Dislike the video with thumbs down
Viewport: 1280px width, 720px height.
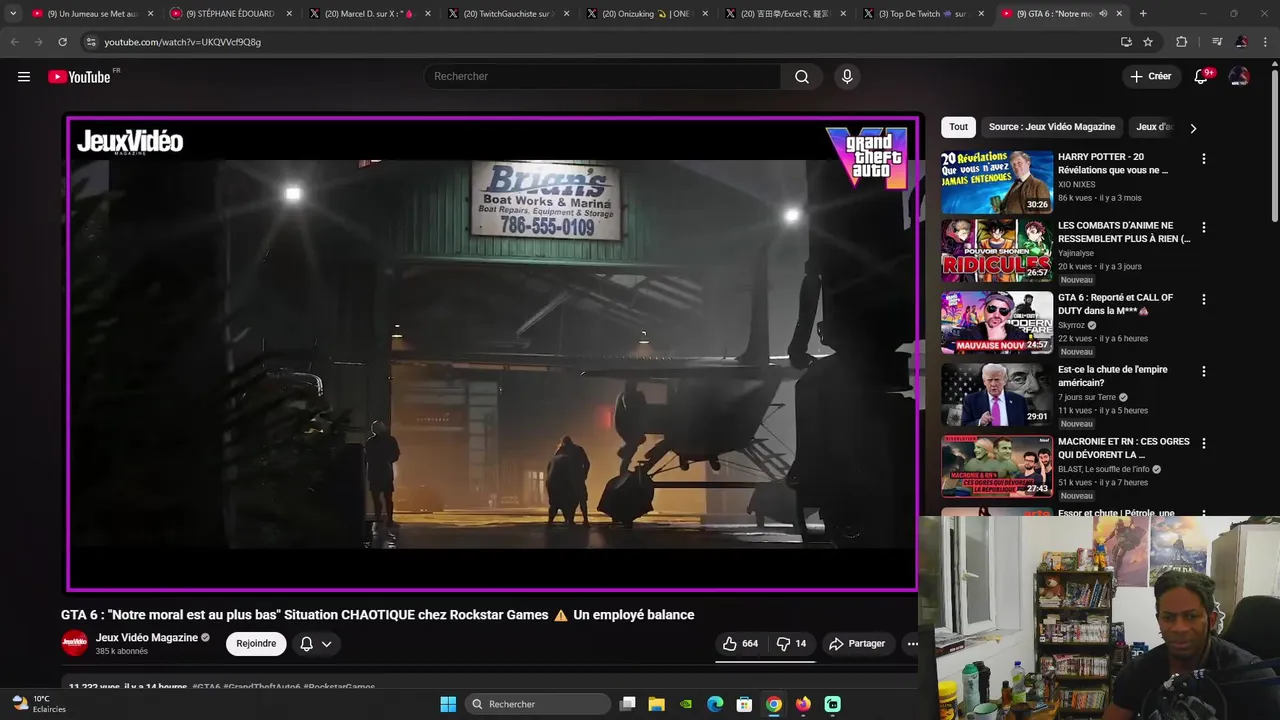792,644
